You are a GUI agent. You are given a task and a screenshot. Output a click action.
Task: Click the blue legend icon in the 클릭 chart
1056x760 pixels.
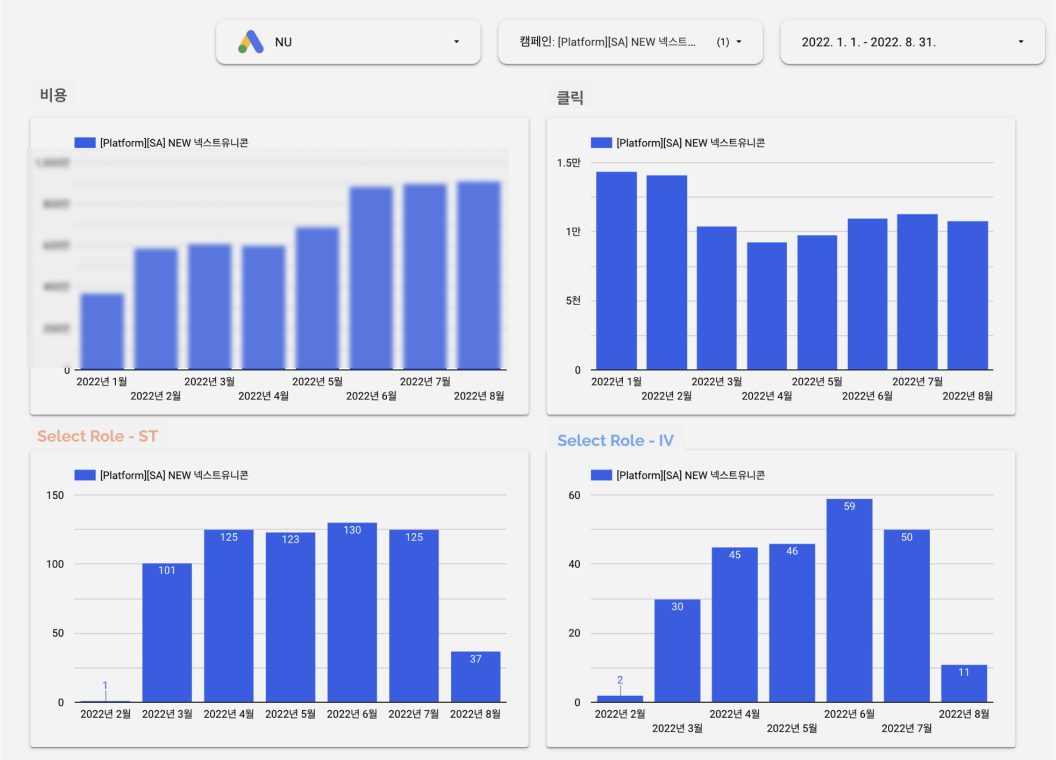[x=601, y=142]
